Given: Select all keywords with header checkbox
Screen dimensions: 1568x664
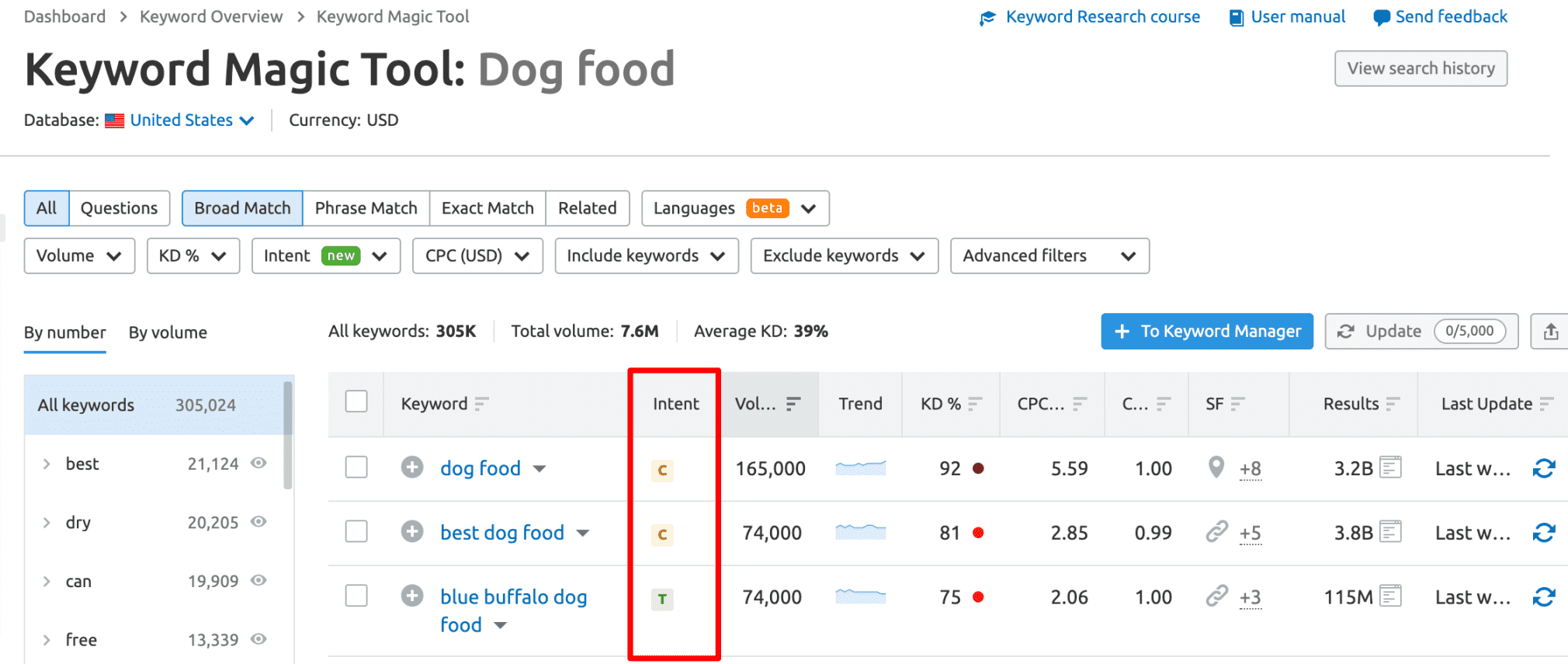Looking at the screenshot, I should [x=356, y=402].
